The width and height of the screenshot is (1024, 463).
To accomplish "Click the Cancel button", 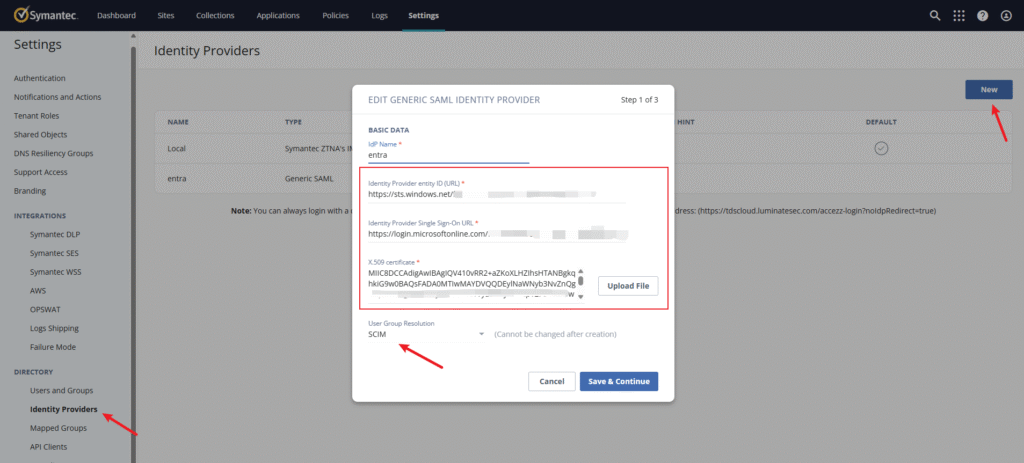I will coord(551,381).
